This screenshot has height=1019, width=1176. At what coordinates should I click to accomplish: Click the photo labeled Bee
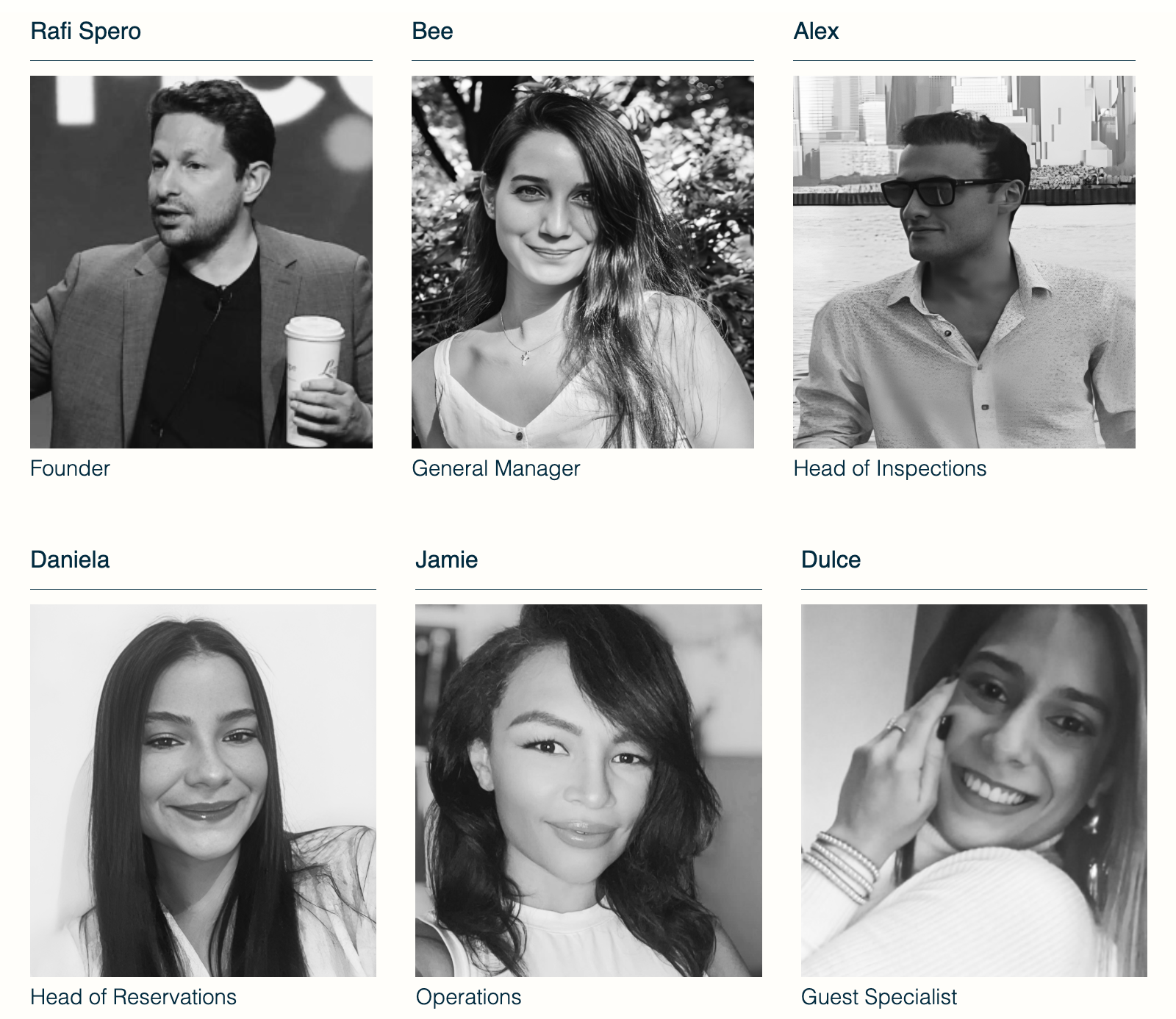583,262
